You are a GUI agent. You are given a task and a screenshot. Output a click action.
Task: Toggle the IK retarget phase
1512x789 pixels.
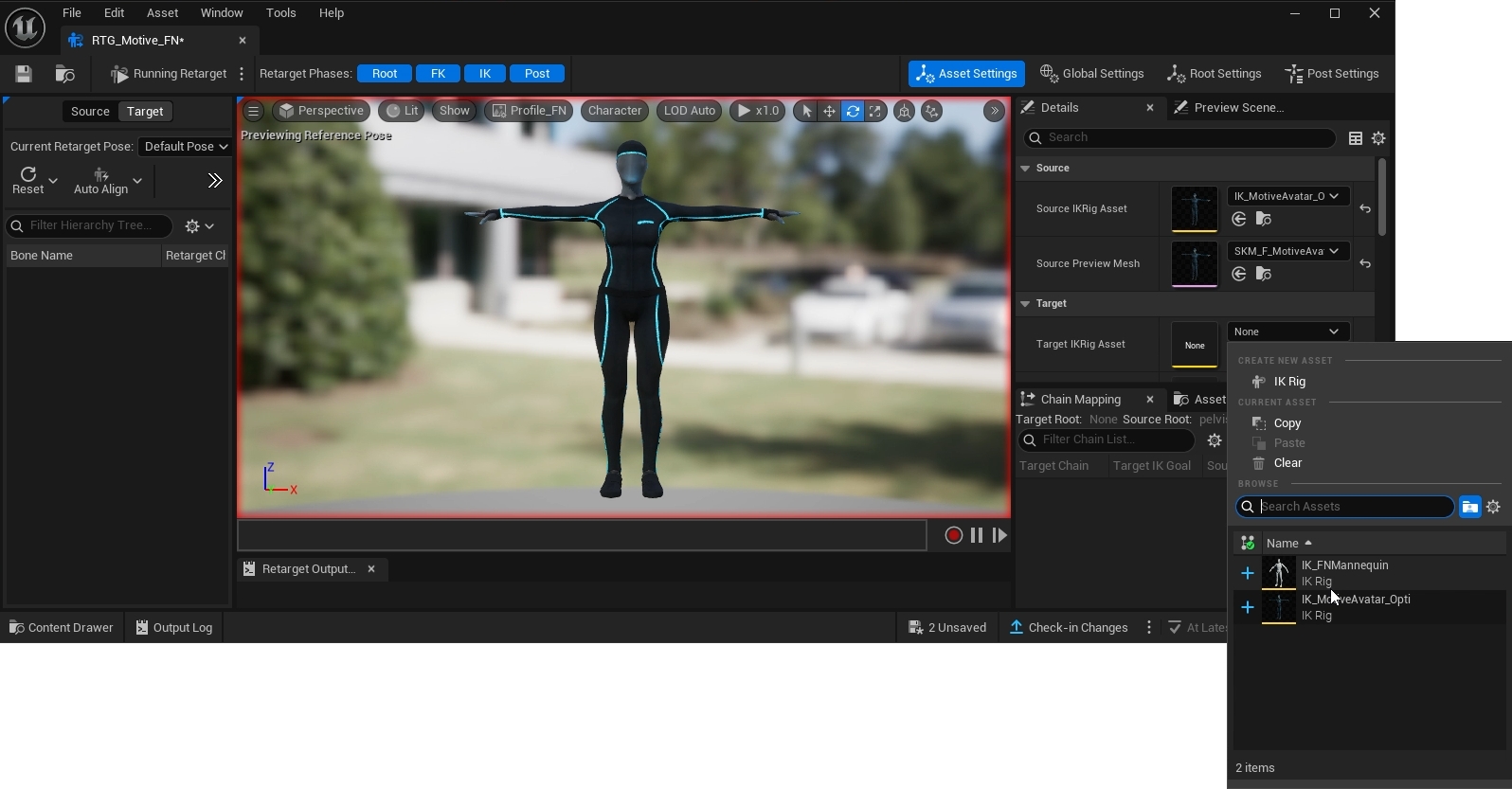coord(484,74)
